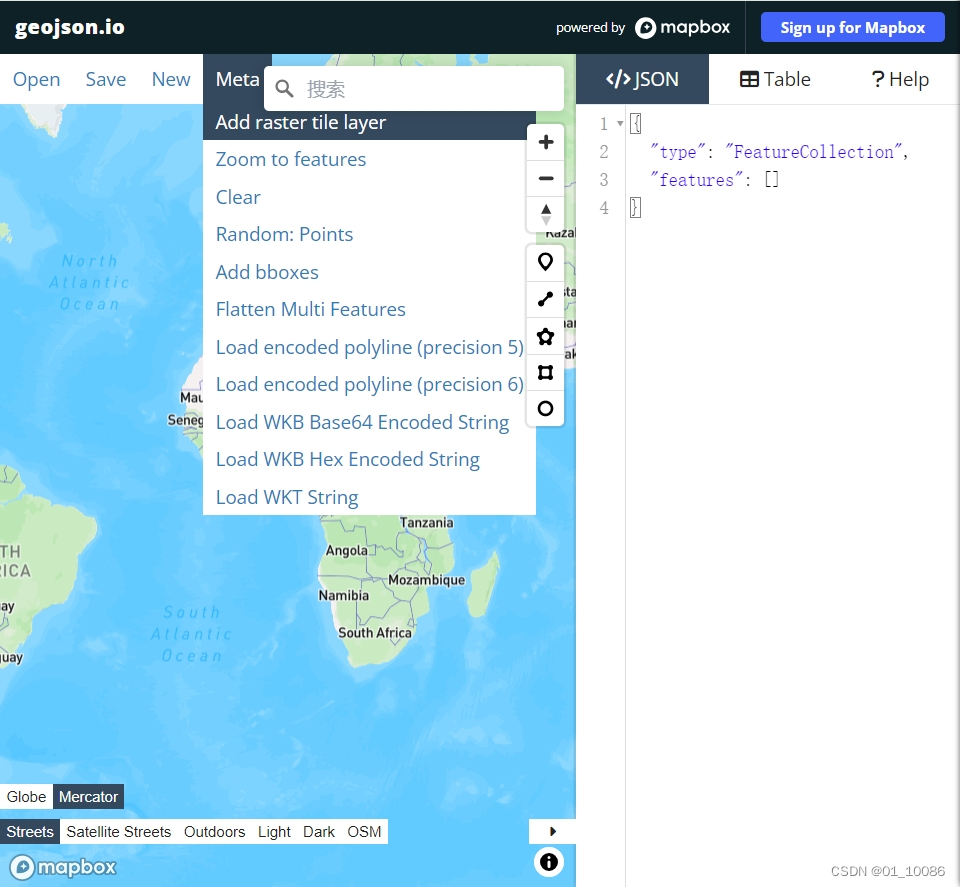The image size is (960, 887).
Task: Select the draw polygon tool
Action: pos(545,336)
